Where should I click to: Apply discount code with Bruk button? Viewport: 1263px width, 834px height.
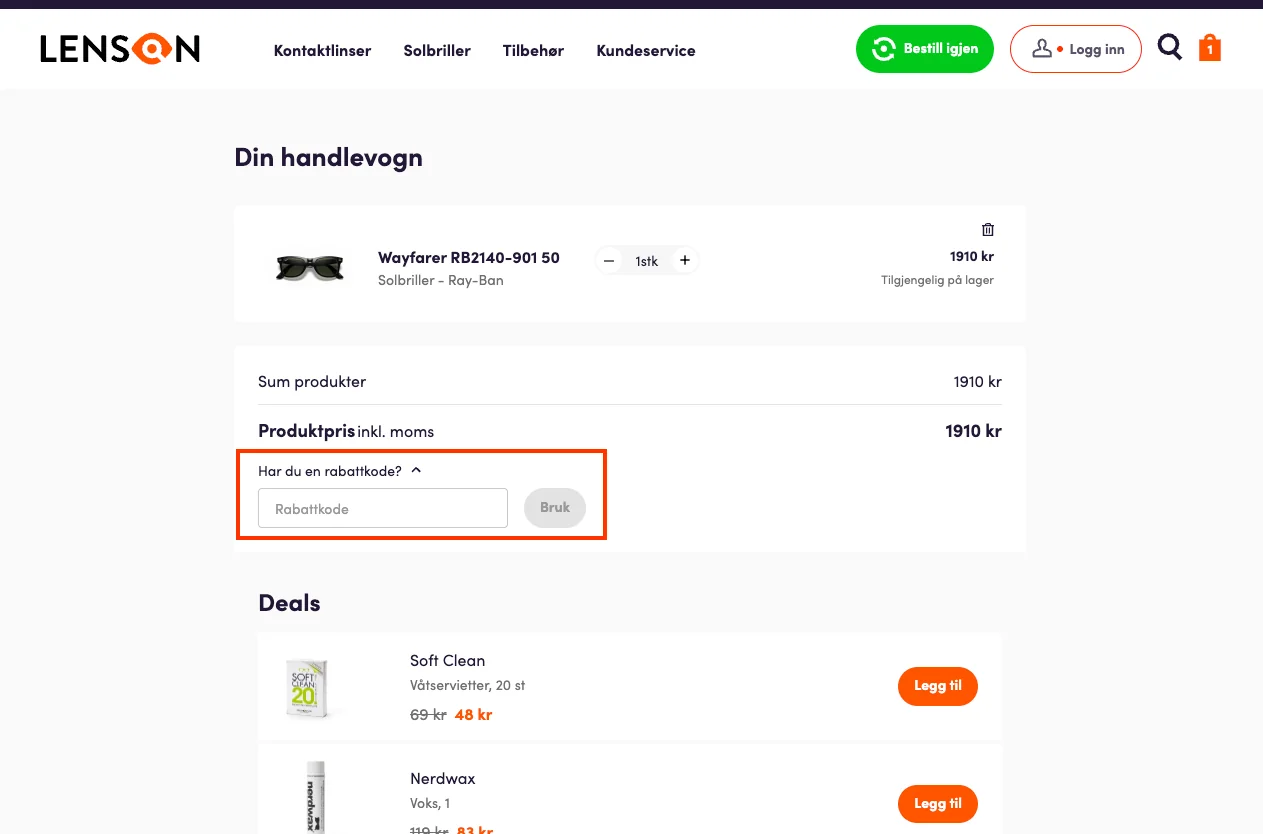(555, 508)
